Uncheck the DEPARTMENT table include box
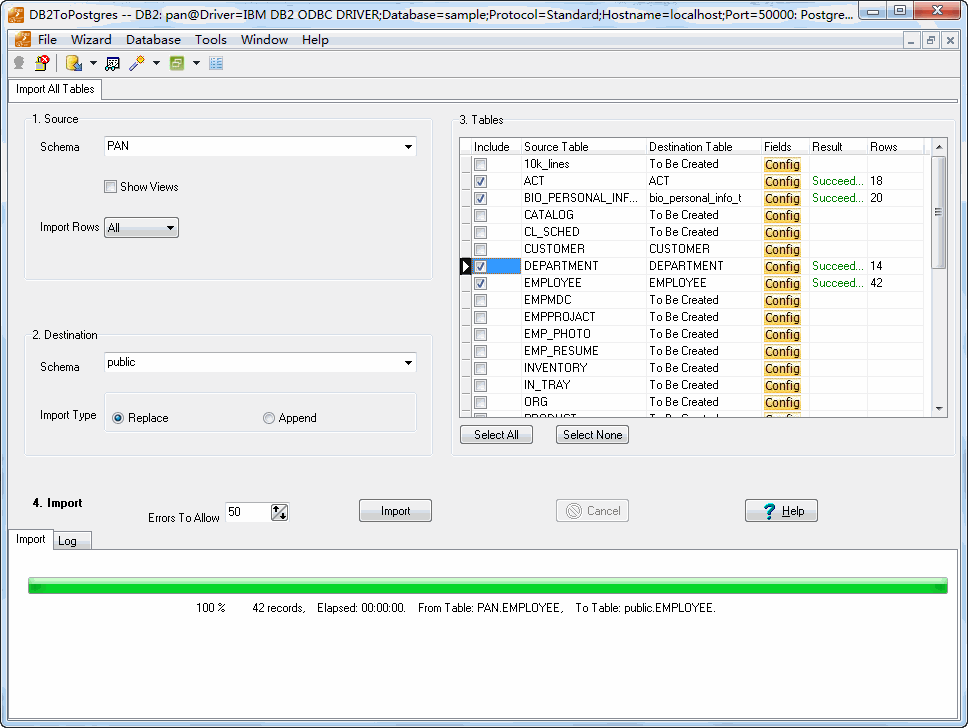Viewport: 968px width, 728px height. point(480,266)
